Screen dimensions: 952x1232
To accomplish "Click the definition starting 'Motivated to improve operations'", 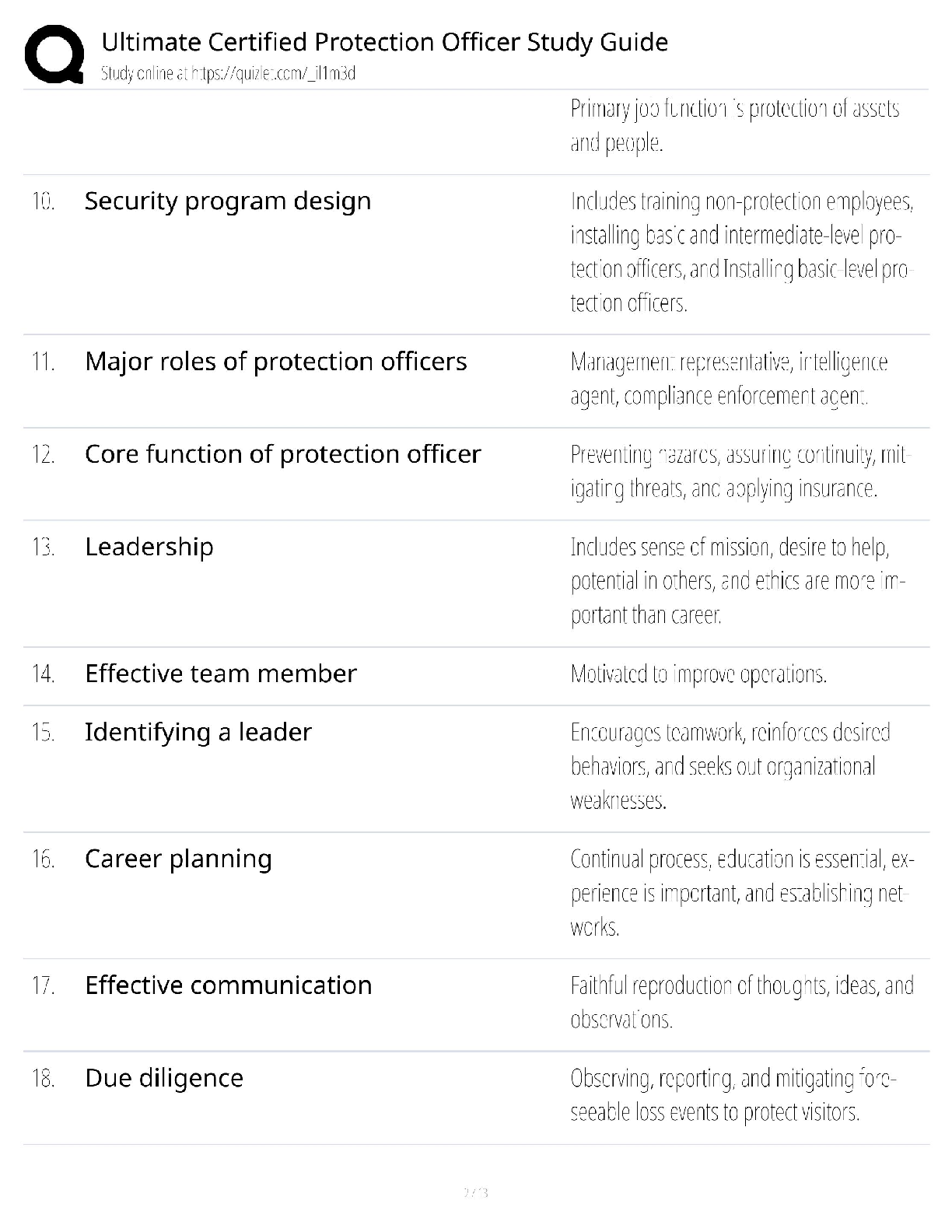I will point(698,674).
